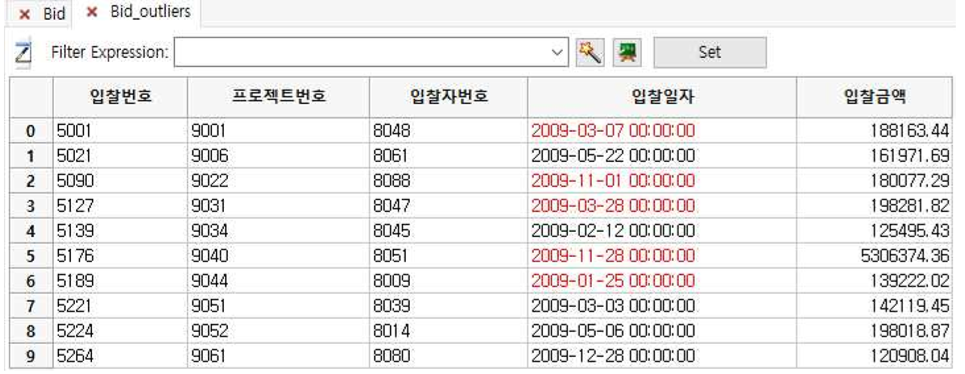The width and height of the screenshot is (965, 374).
Task: Select row header 7
Action: (31, 306)
